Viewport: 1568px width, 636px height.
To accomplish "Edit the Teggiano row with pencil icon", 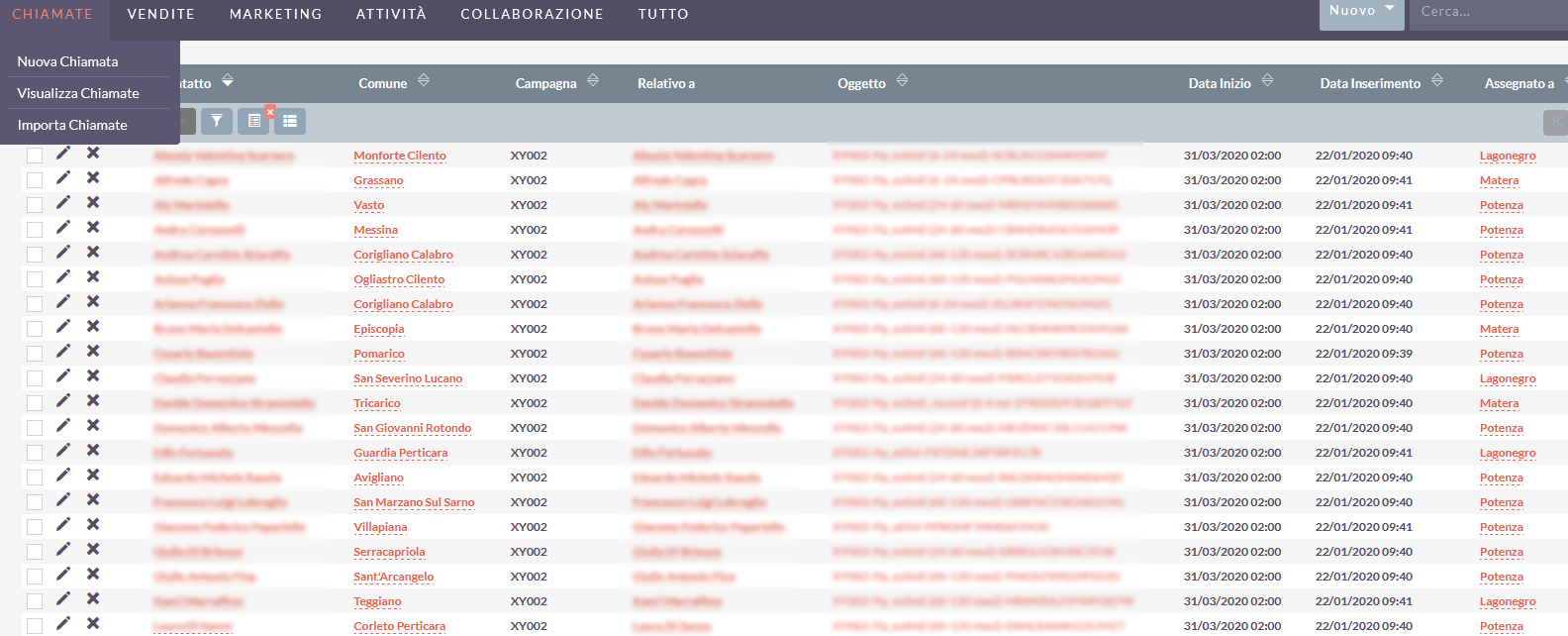I will 63,598.
